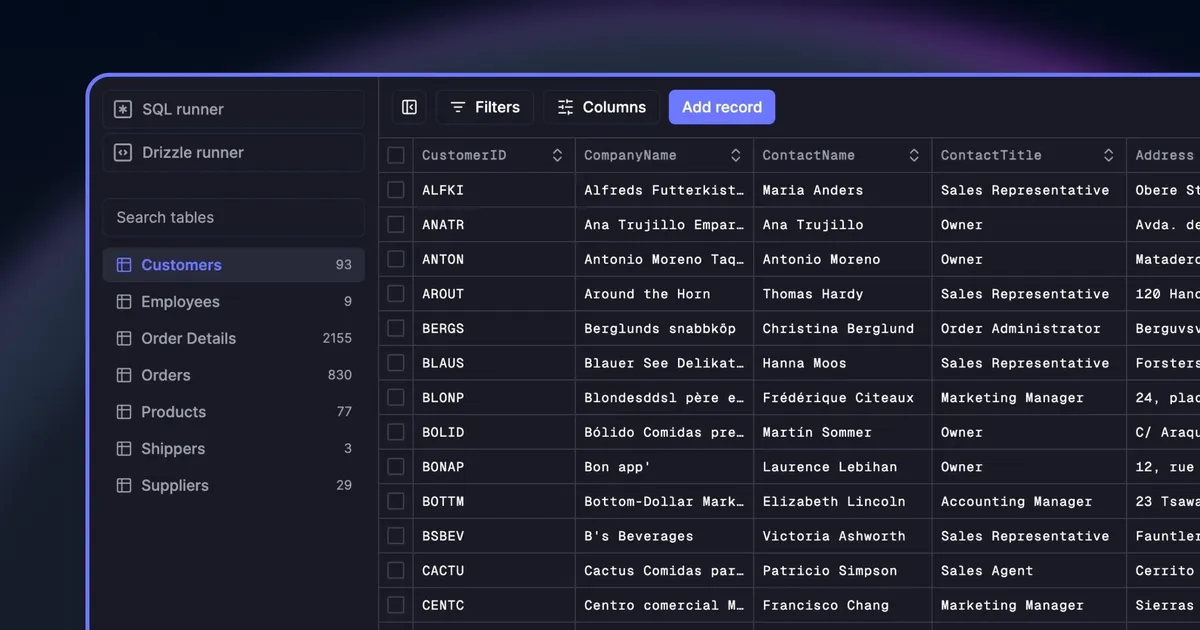
Task: Open the Orders table
Action: click(x=233, y=375)
